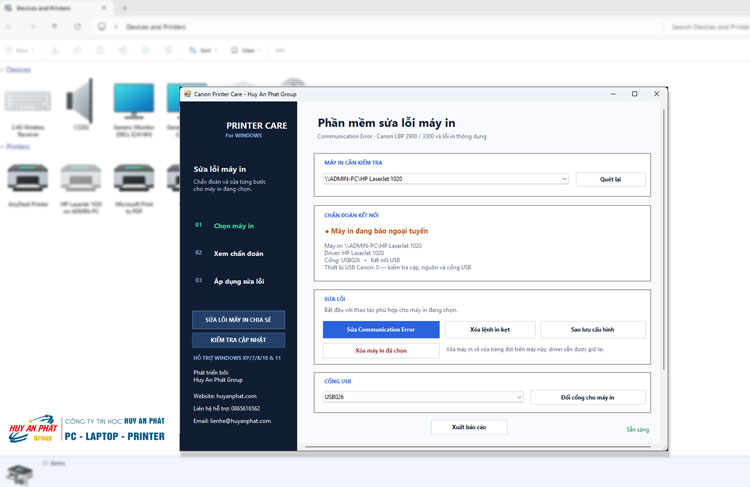Click KIỂM TRA CẬP NHẬT button
Screen dimensions: 750x487
click(x=238, y=340)
